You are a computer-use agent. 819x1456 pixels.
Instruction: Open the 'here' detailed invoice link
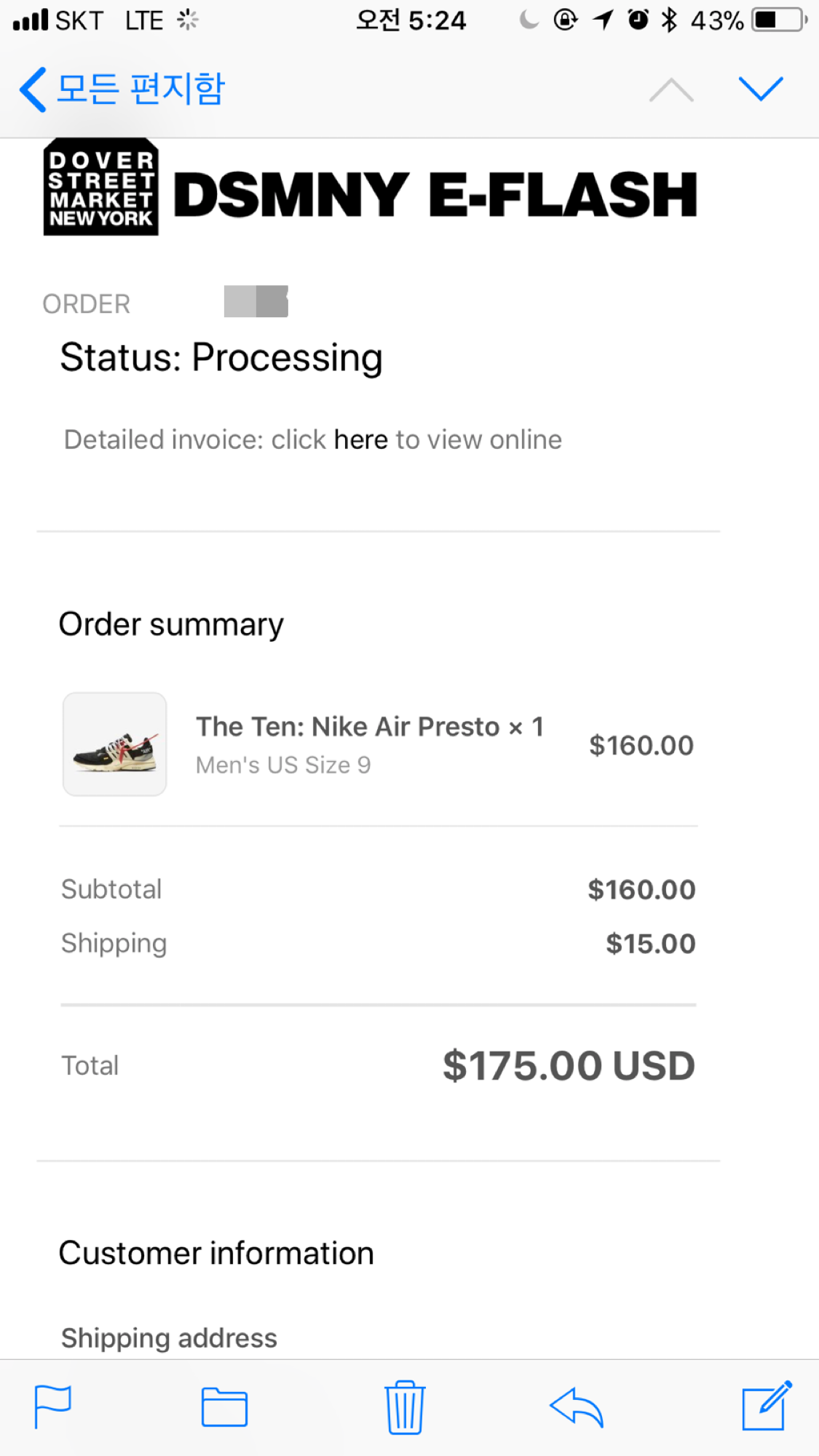tap(360, 439)
